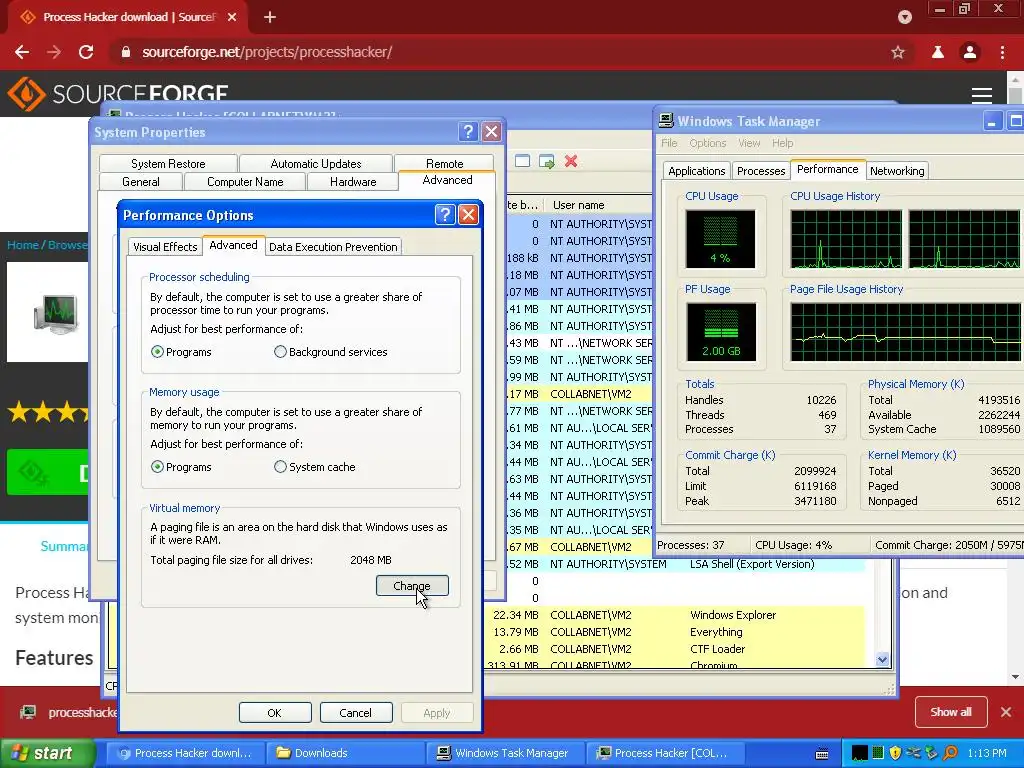Click the site lock icon in address bar

tap(126, 52)
